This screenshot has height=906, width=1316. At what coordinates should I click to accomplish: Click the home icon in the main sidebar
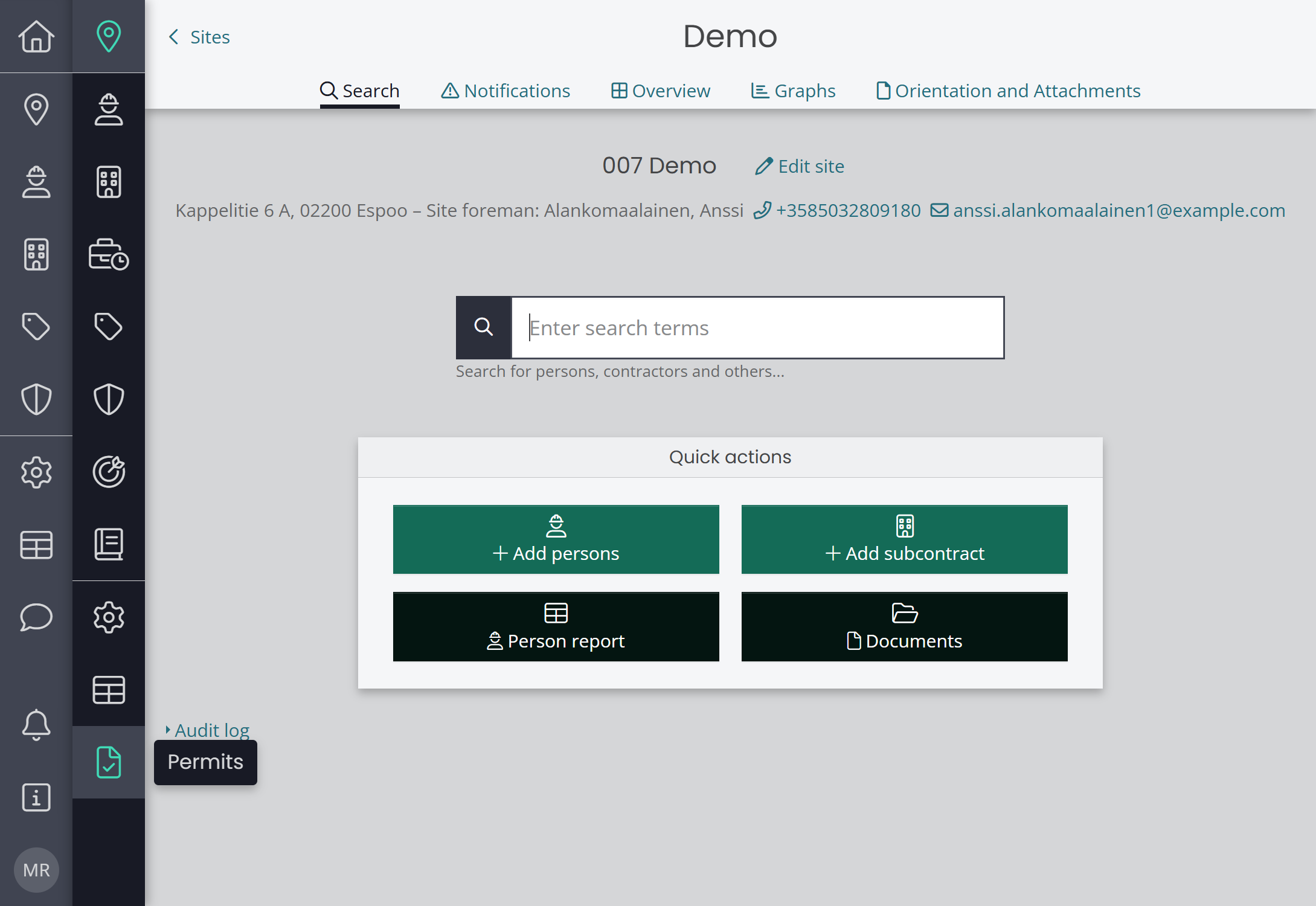(x=36, y=36)
